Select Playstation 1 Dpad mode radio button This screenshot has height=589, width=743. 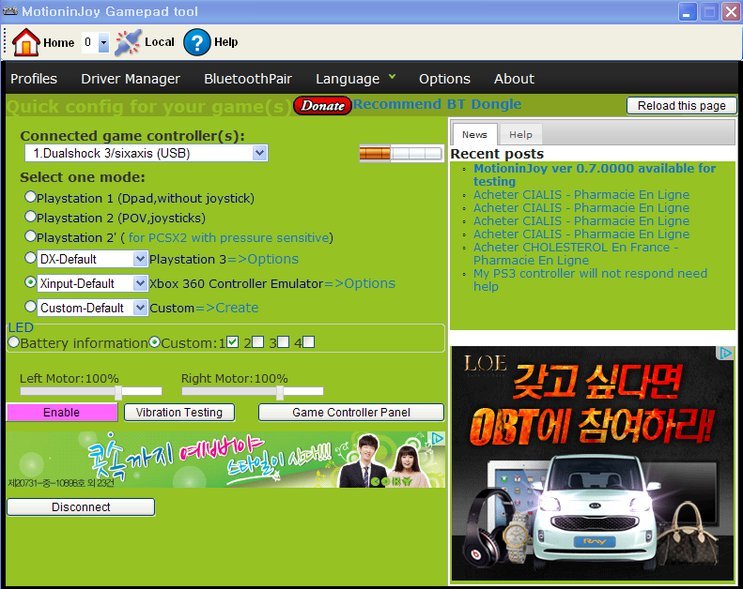click(x=30, y=197)
